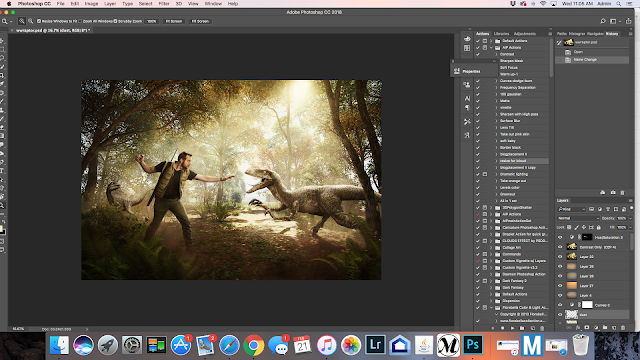Click Lock image pixels brush icon
Viewport: 640px width, 360px height.
577,227
